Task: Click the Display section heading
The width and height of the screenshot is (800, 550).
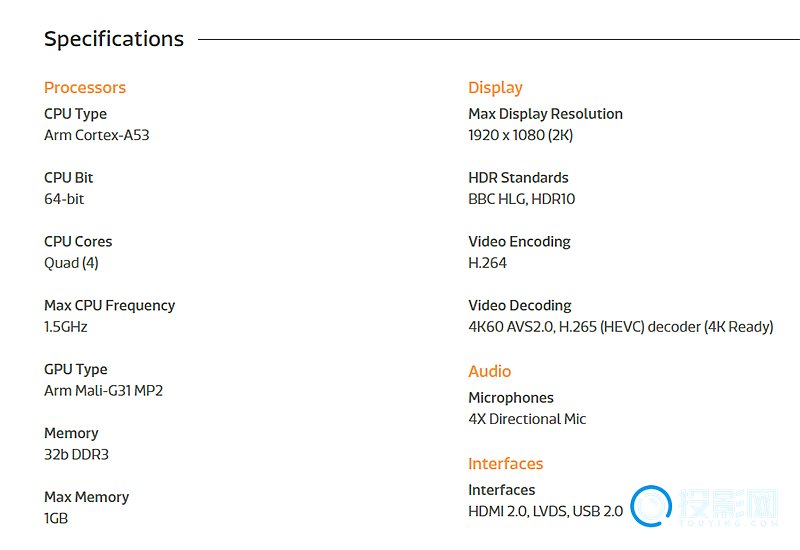Action: (x=495, y=88)
